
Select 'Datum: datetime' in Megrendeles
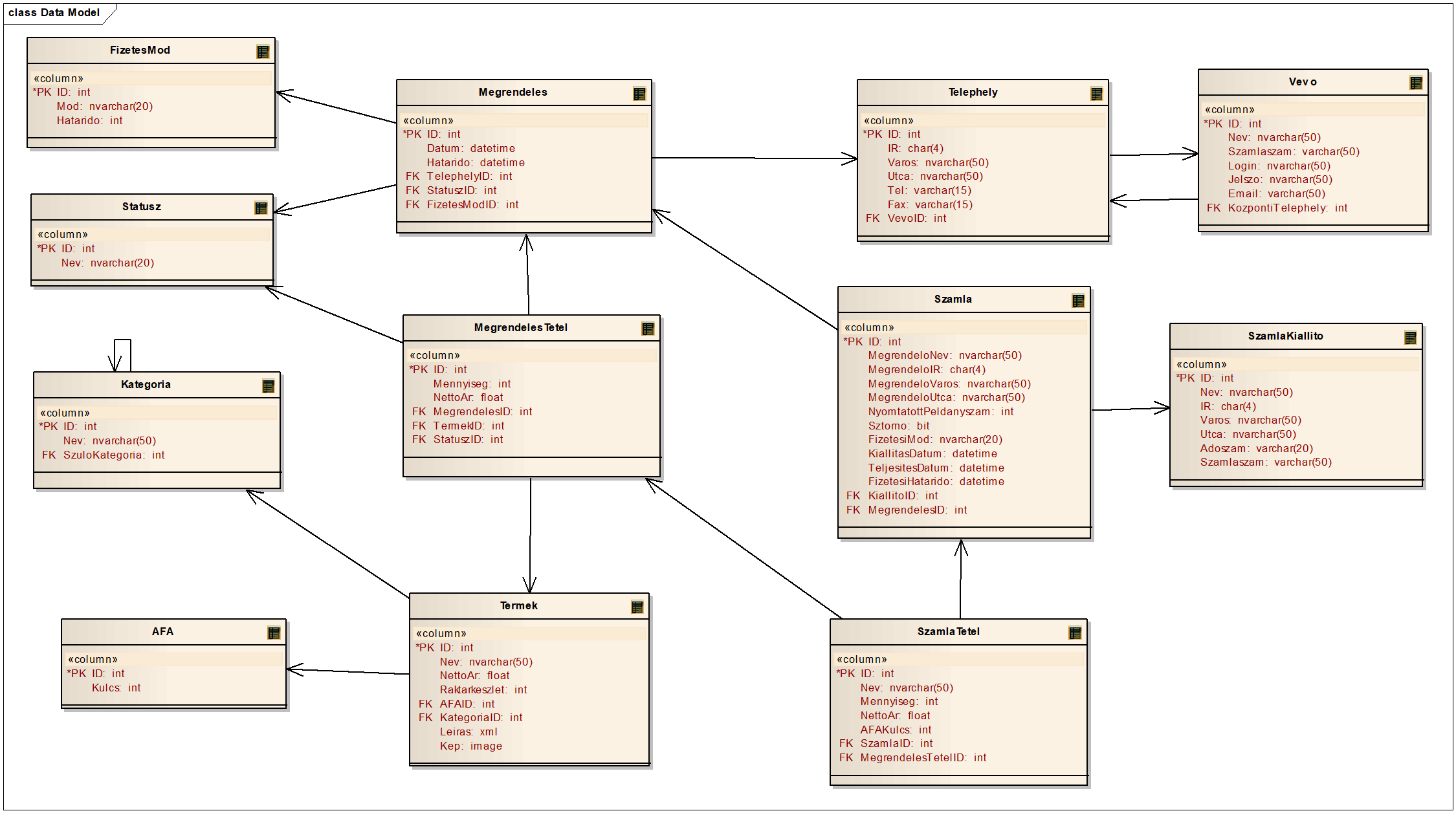pos(471,149)
